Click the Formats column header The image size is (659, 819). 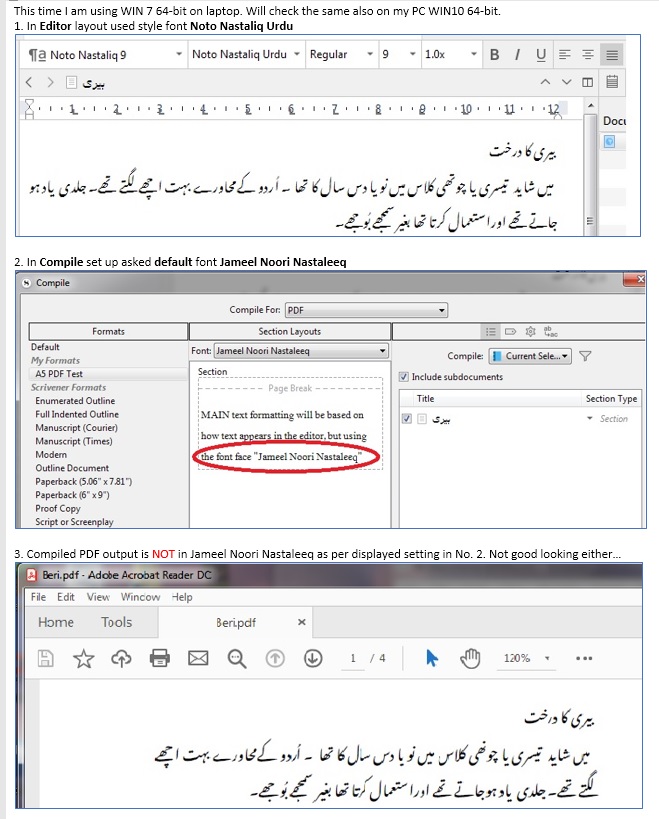pos(108,331)
